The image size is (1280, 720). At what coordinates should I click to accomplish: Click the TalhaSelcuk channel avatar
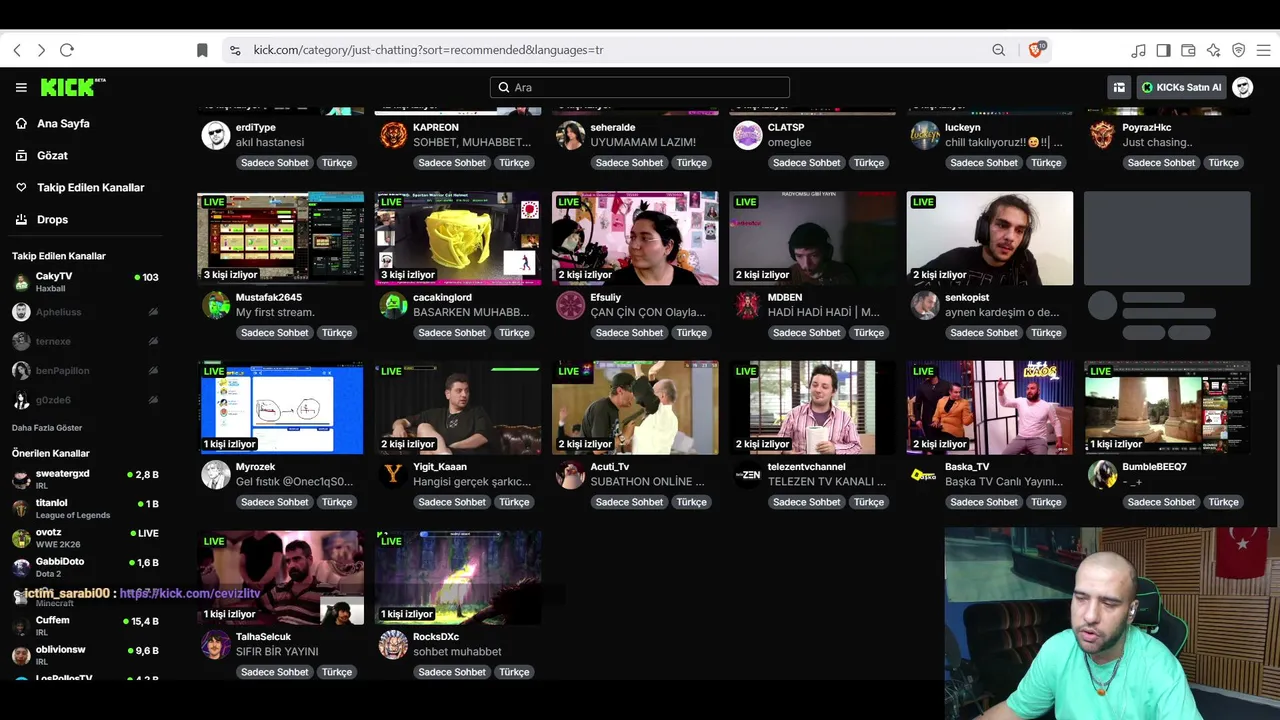(216, 644)
